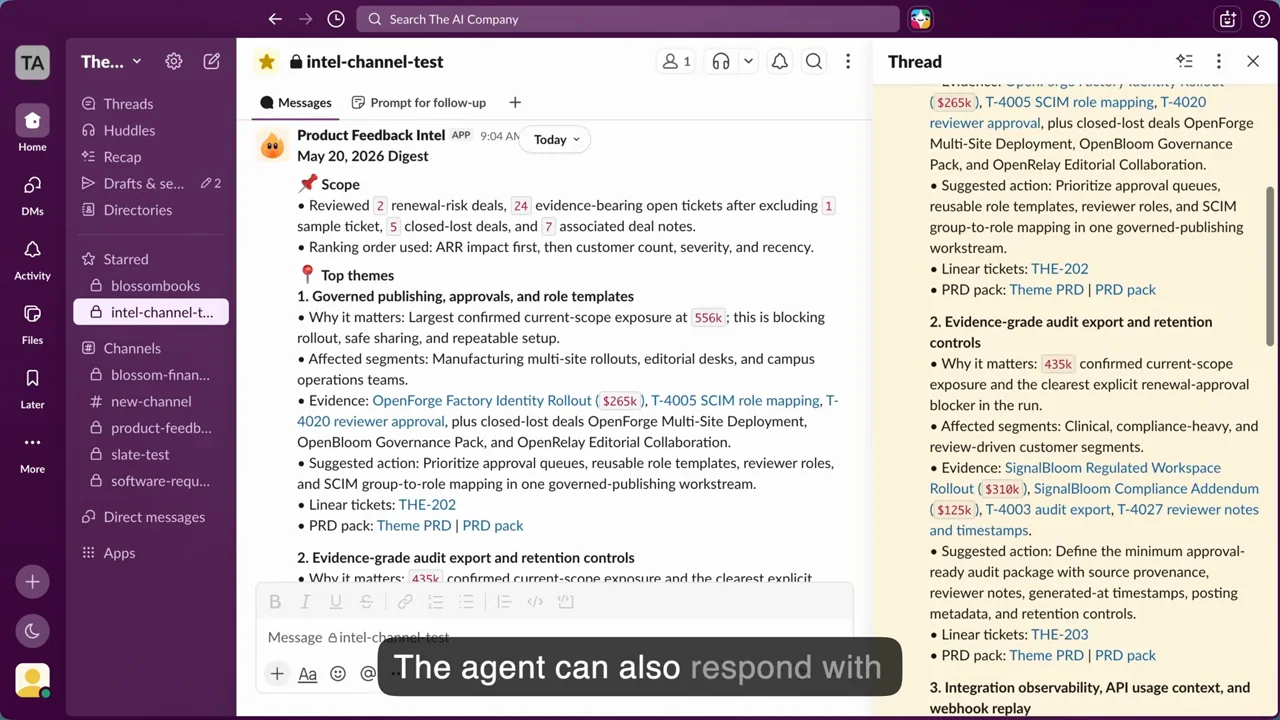1280x720 pixels.
Task: Open the help question mark icon
Action: coord(1261,19)
